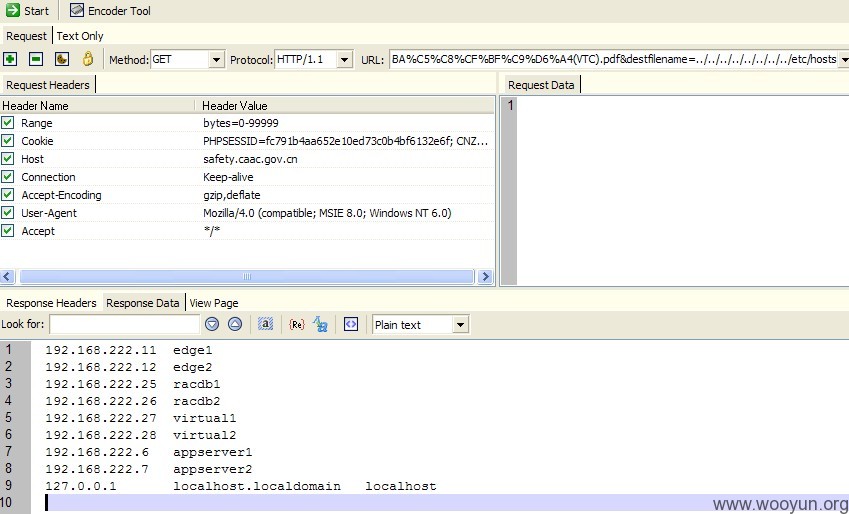
Task: Open the Plain text format dropdown
Action: (460, 325)
